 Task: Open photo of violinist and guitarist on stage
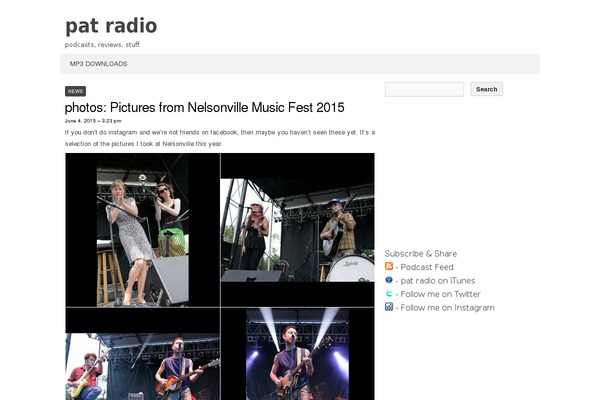pyautogui.click(x=298, y=230)
